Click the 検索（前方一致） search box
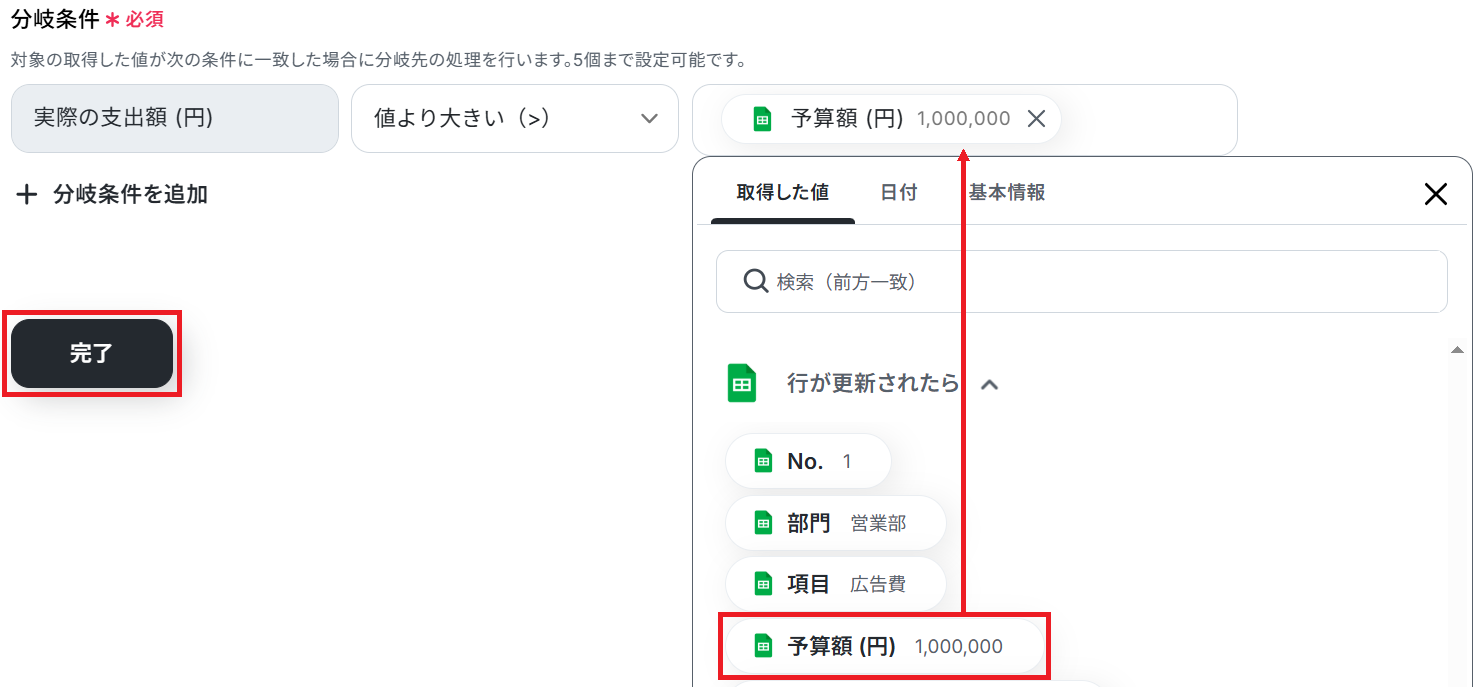The image size is (1480, 687). coord(1082,281)
